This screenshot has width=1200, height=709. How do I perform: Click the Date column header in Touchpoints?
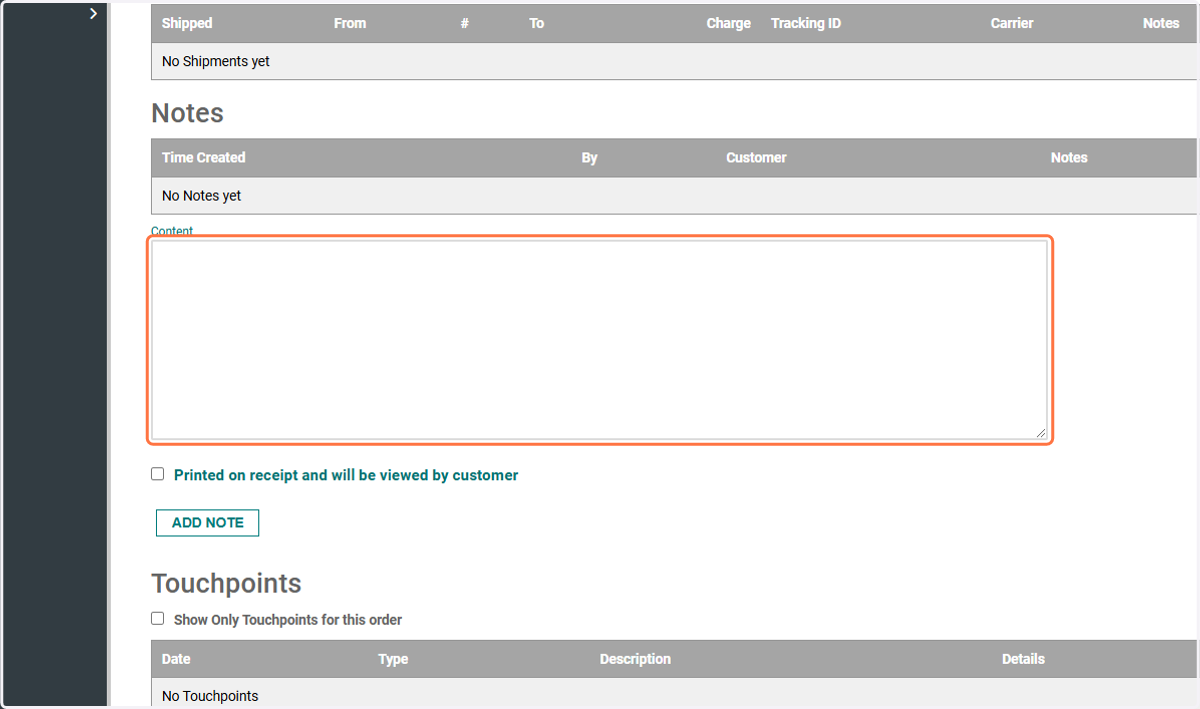pyautogui.click(x=176, y=659)
